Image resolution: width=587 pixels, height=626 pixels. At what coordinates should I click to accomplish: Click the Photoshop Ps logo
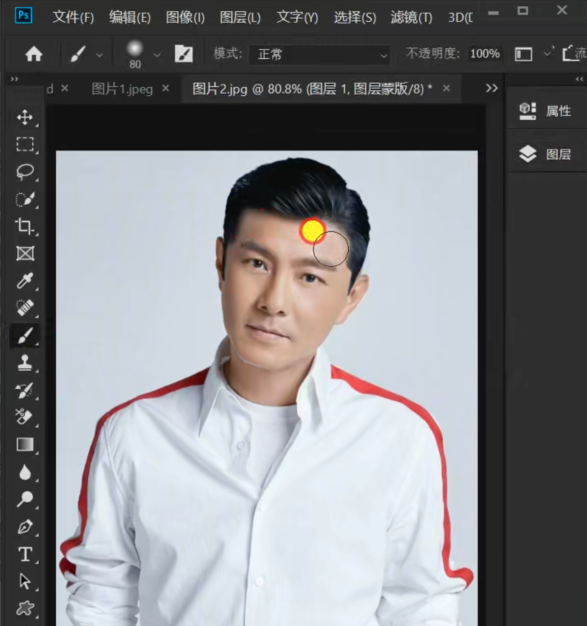tap(23, 16)
